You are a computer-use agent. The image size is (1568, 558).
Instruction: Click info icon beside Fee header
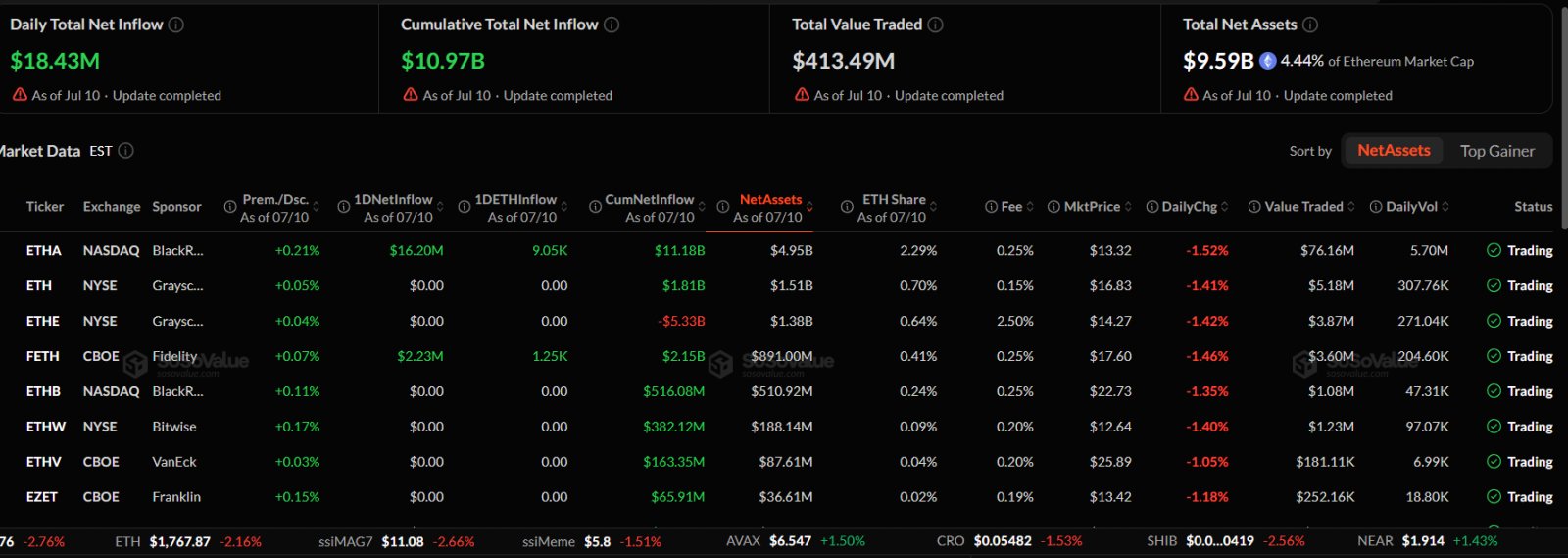tap(991, 207)
